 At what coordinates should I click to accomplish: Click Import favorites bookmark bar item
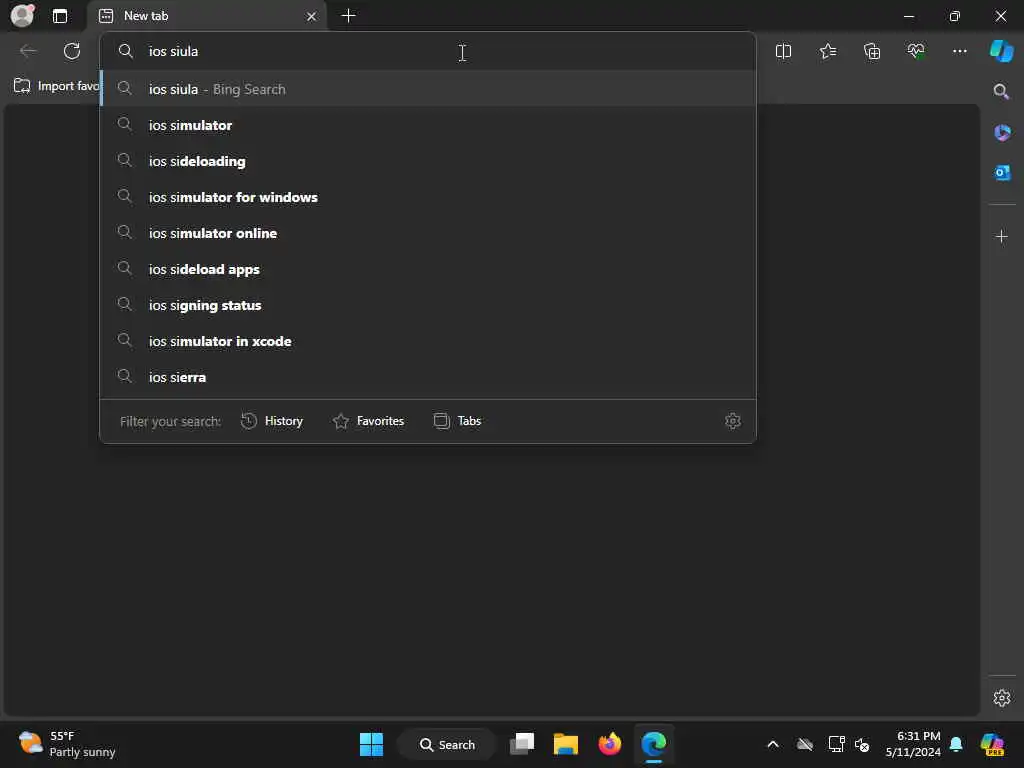click(x=56, y=86)
